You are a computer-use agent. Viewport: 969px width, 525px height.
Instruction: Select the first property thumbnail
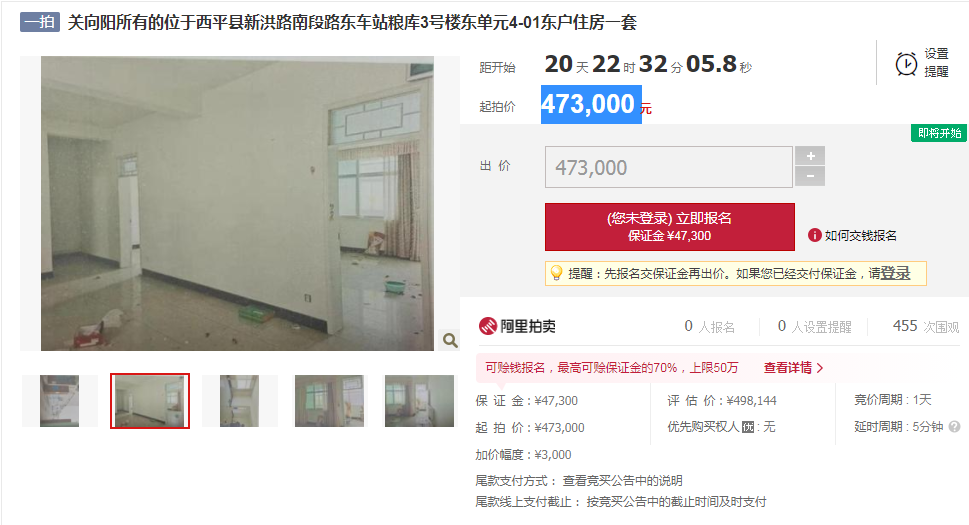click(60, 401)
